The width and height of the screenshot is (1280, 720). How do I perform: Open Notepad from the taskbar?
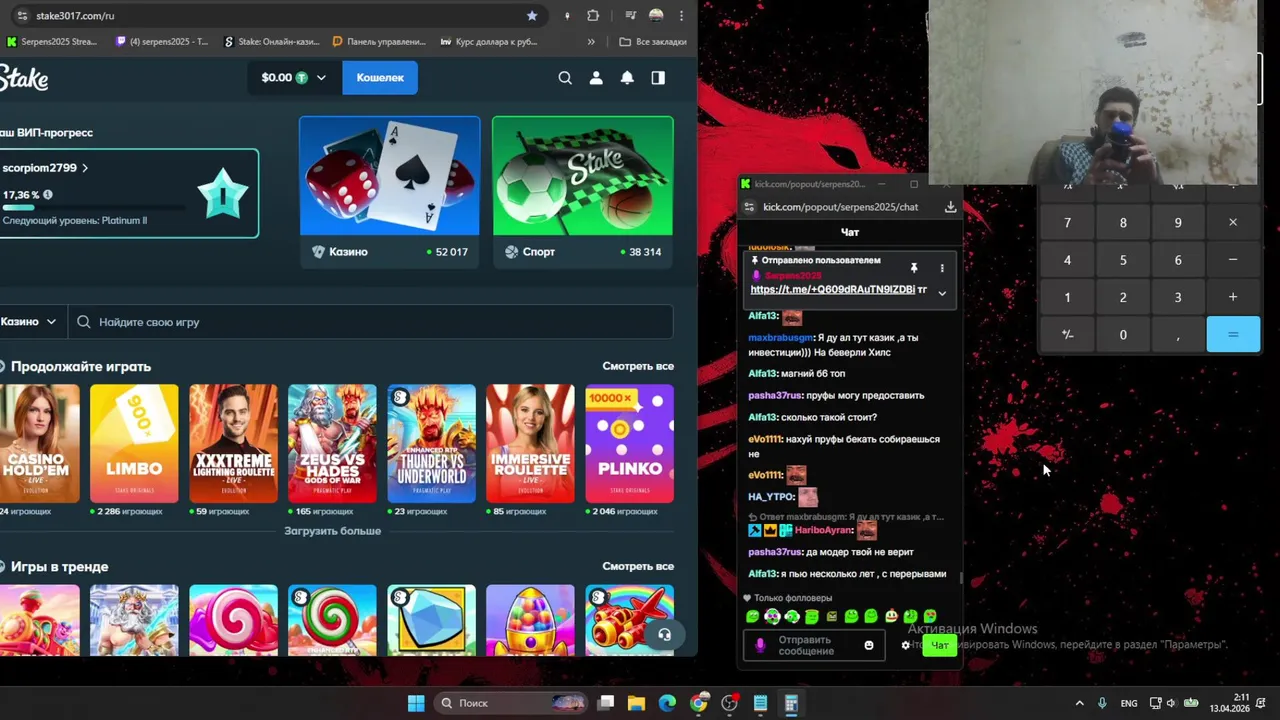[x=760, y=703]
